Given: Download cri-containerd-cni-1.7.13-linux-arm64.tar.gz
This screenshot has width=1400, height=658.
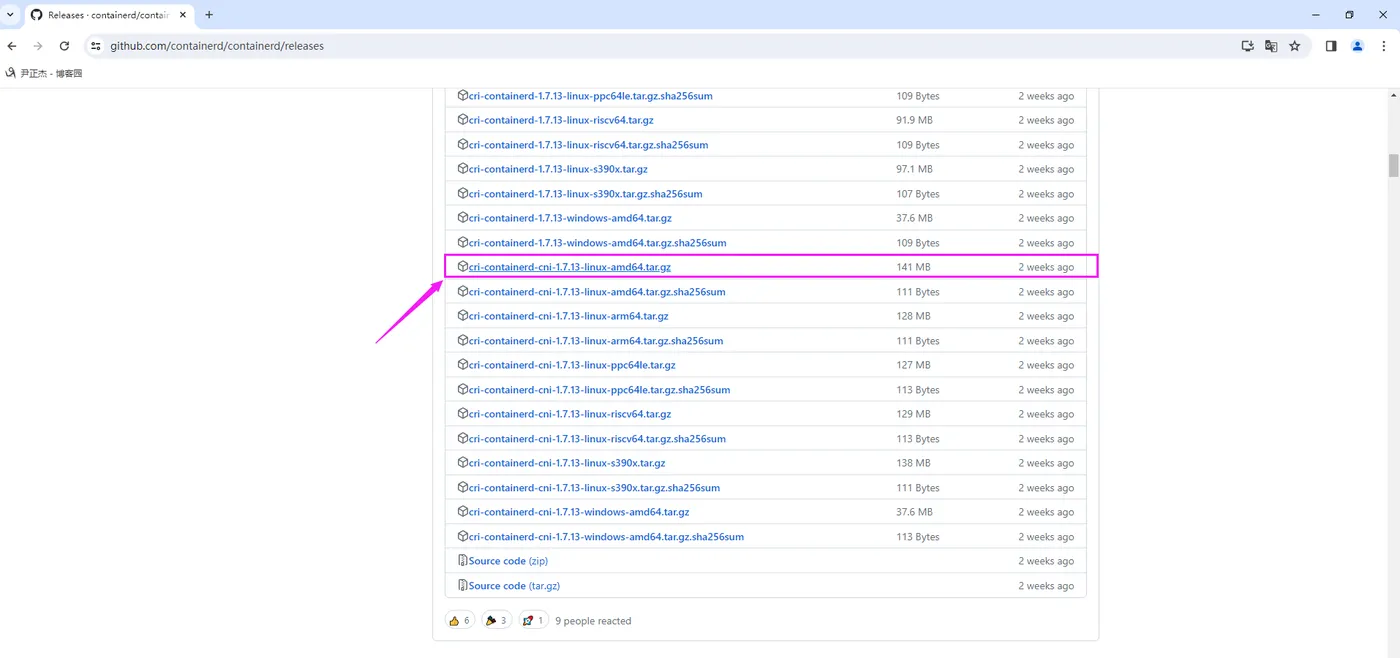Looking at the screenshot, I should coord(568,316).
